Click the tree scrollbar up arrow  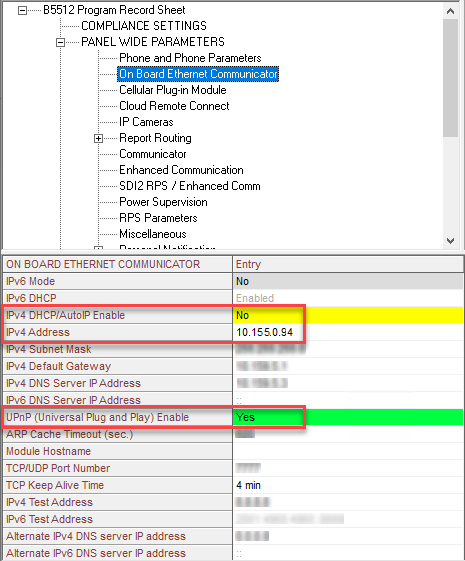coord(450,11)
